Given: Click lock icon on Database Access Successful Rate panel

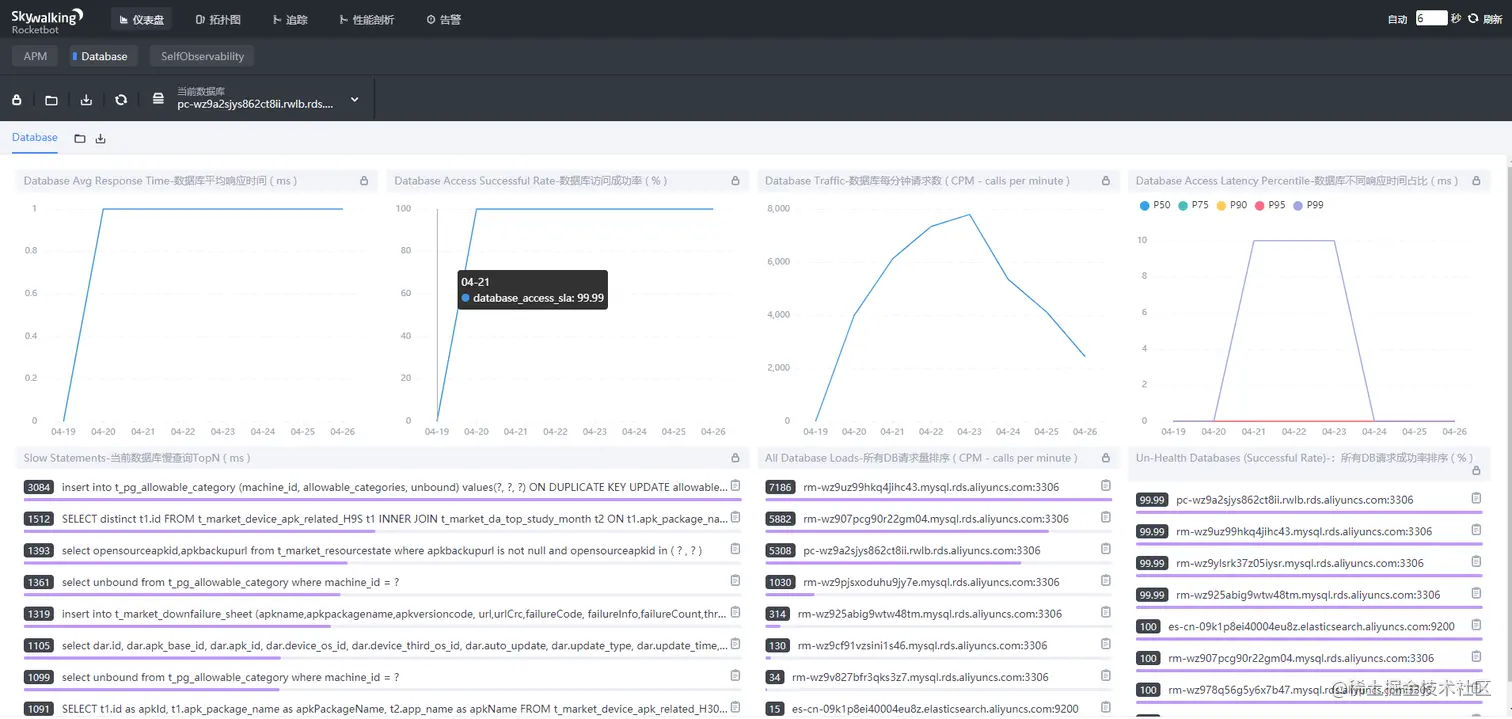Looking at the screenshot, I should tap(735, 181).
